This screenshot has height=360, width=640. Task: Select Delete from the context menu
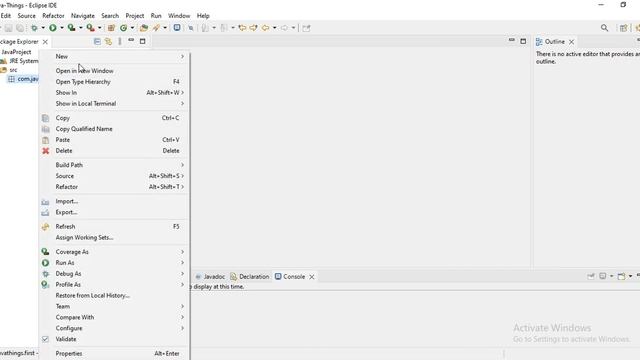(114, 151)
